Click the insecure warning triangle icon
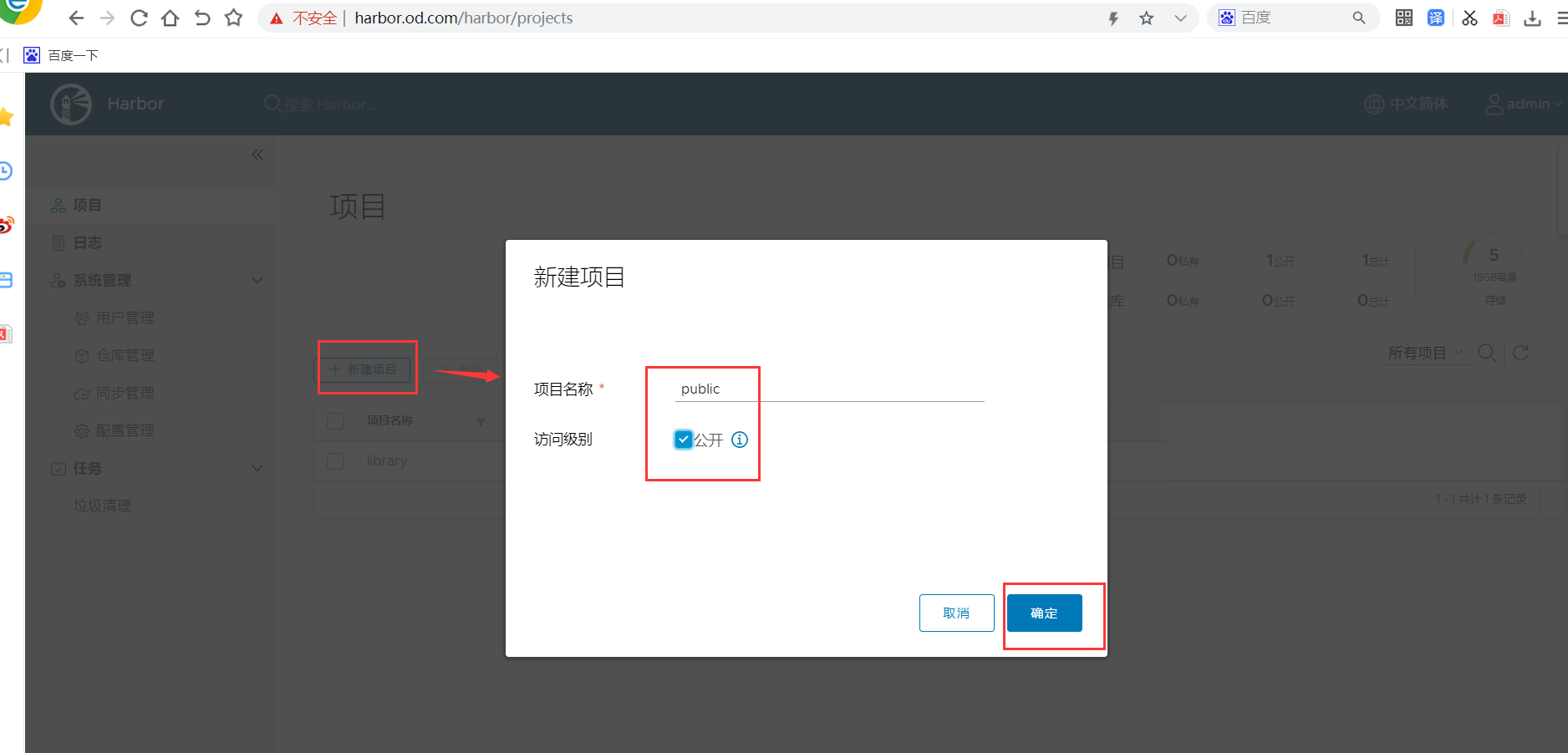1568x753 pixels. click(277, 18)
